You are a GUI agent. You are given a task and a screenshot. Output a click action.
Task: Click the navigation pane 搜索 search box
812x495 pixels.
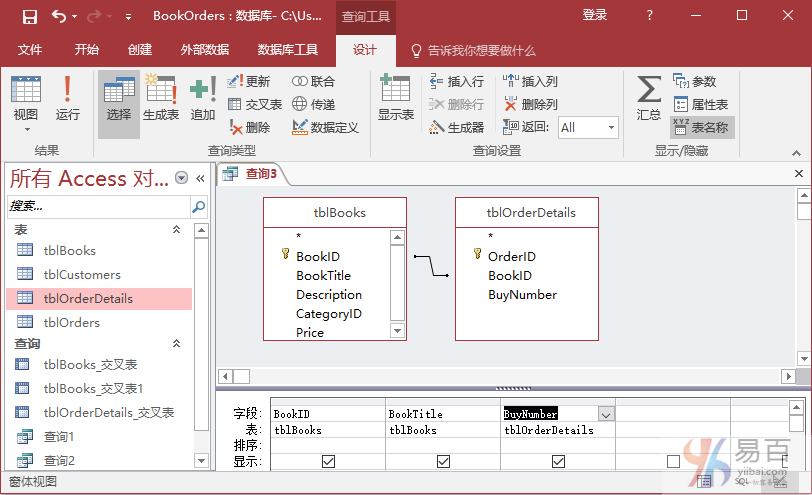[x=97, y=206]
